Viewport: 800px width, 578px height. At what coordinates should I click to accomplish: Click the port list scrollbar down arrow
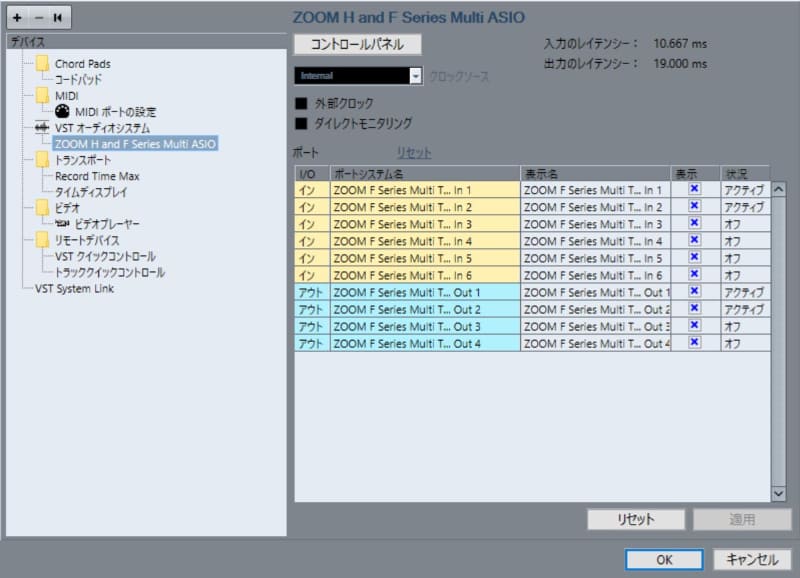coord(781,492)
